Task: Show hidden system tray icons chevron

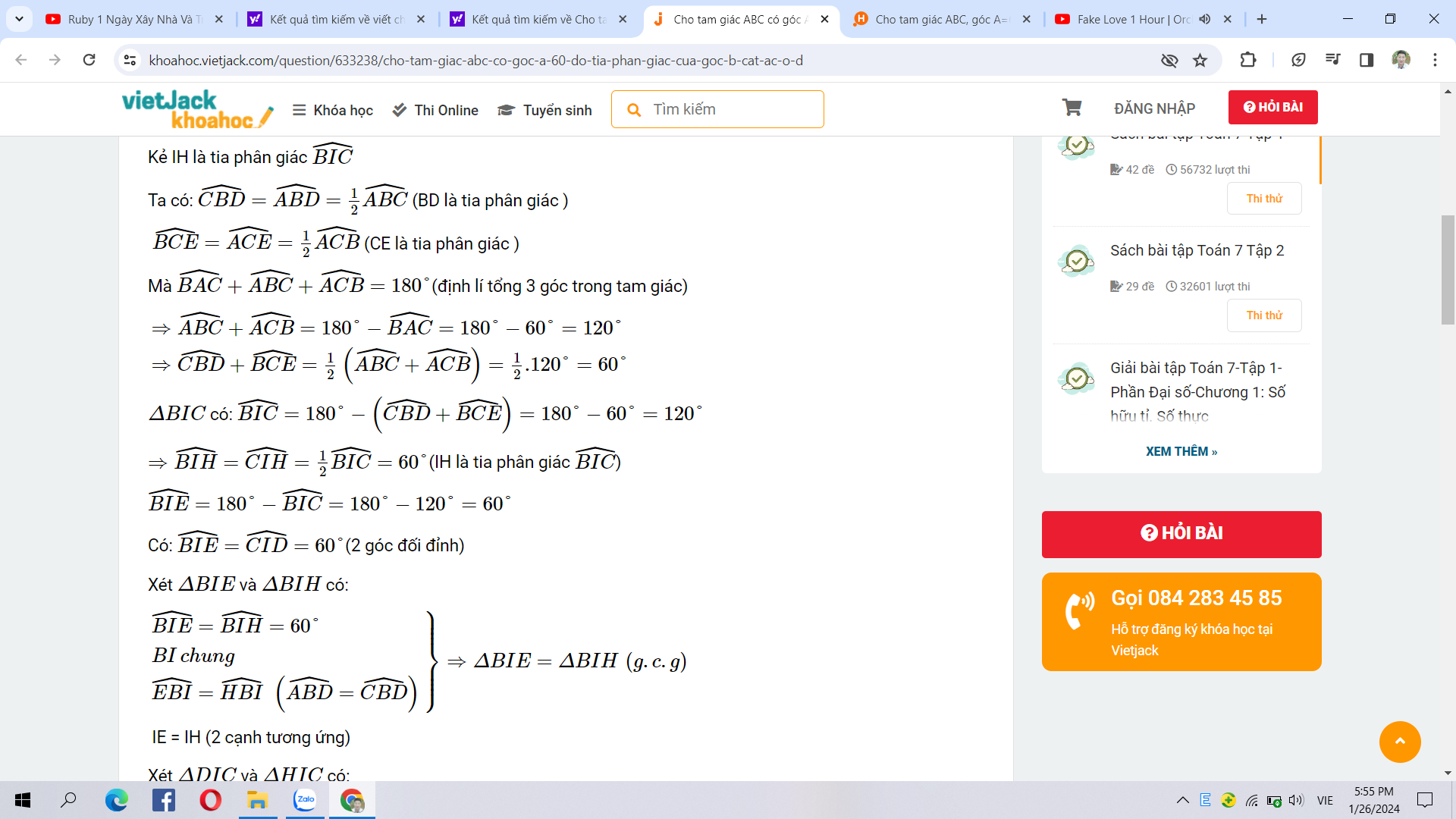Action: [1182, 800]
